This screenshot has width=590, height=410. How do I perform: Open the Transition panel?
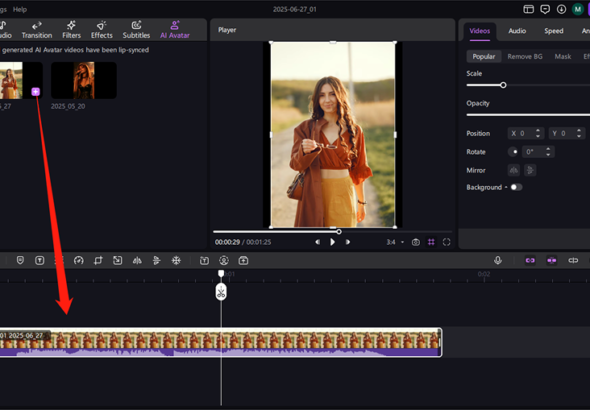click(x=36, y=30)
